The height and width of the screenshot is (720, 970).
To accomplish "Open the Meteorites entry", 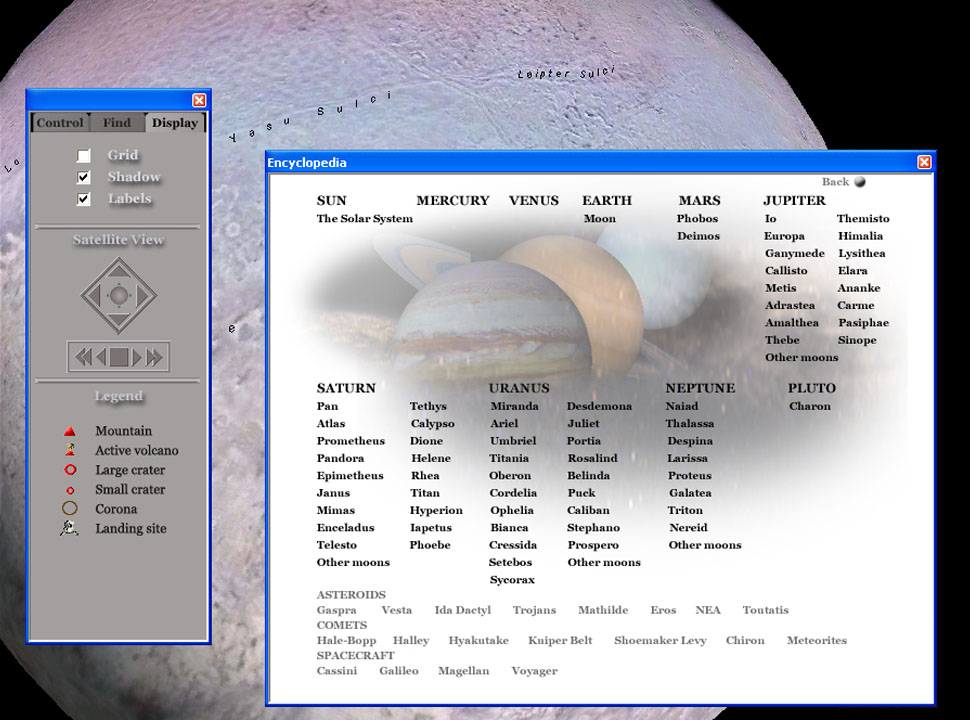I will click(817, 640).
